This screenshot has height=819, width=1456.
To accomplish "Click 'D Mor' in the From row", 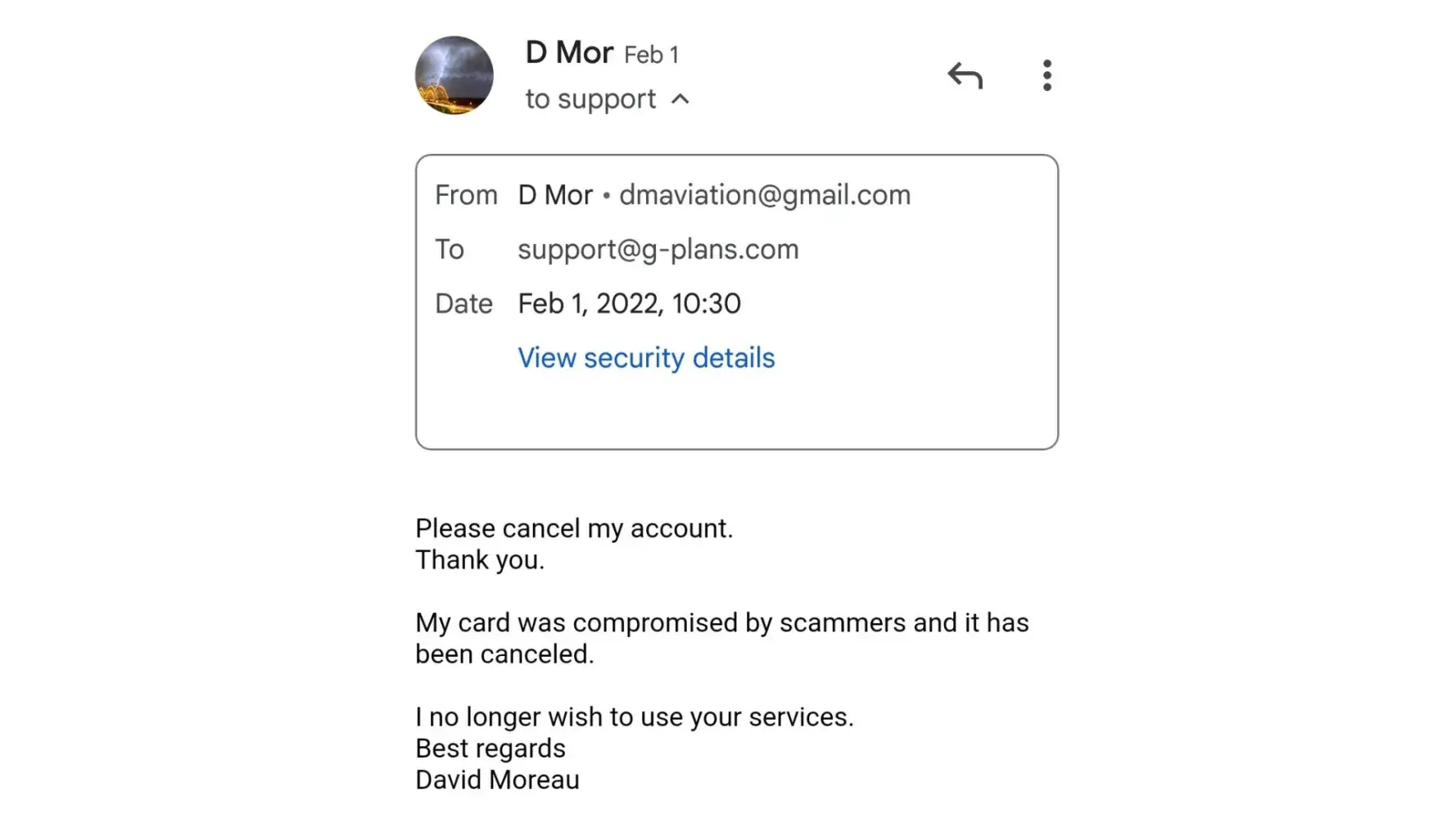I will (555, 195).
